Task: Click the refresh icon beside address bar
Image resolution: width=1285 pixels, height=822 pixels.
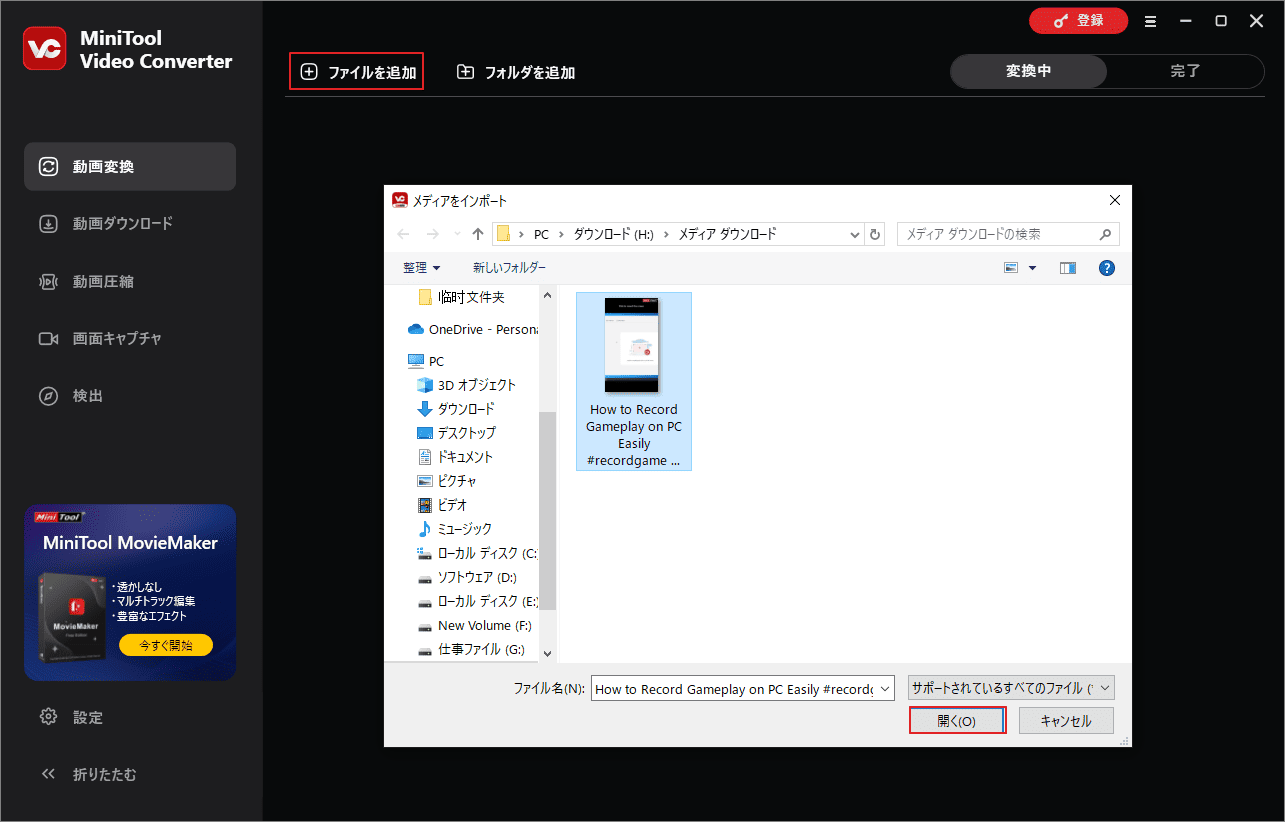Action: pyautogui.click(x=876, y=234)
